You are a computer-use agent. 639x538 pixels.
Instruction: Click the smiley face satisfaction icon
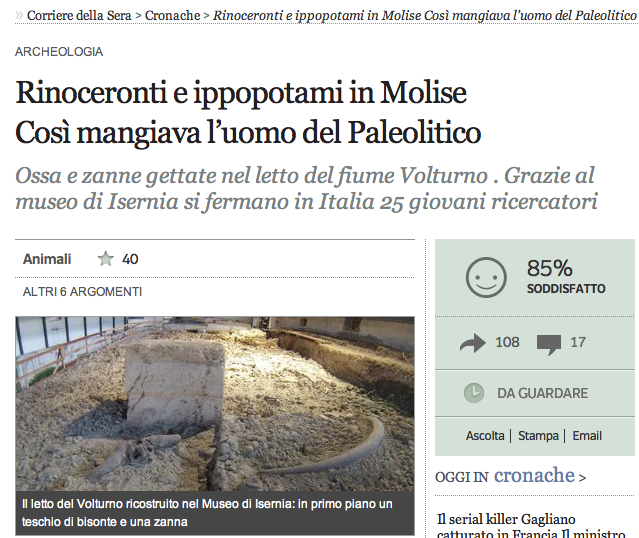(x=486, y=277)
